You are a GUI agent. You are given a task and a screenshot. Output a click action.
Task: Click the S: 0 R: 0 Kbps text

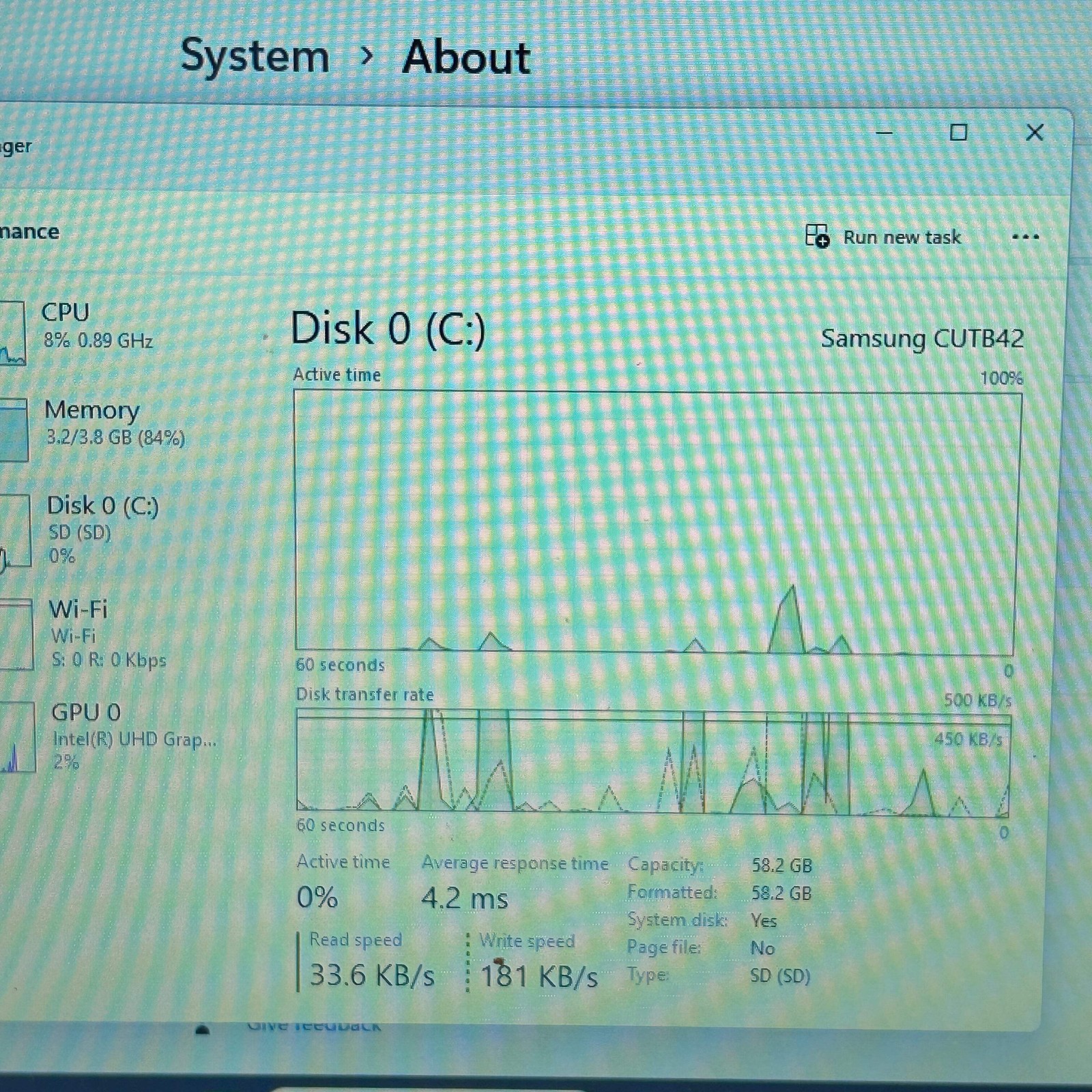(x=109, y=660)
